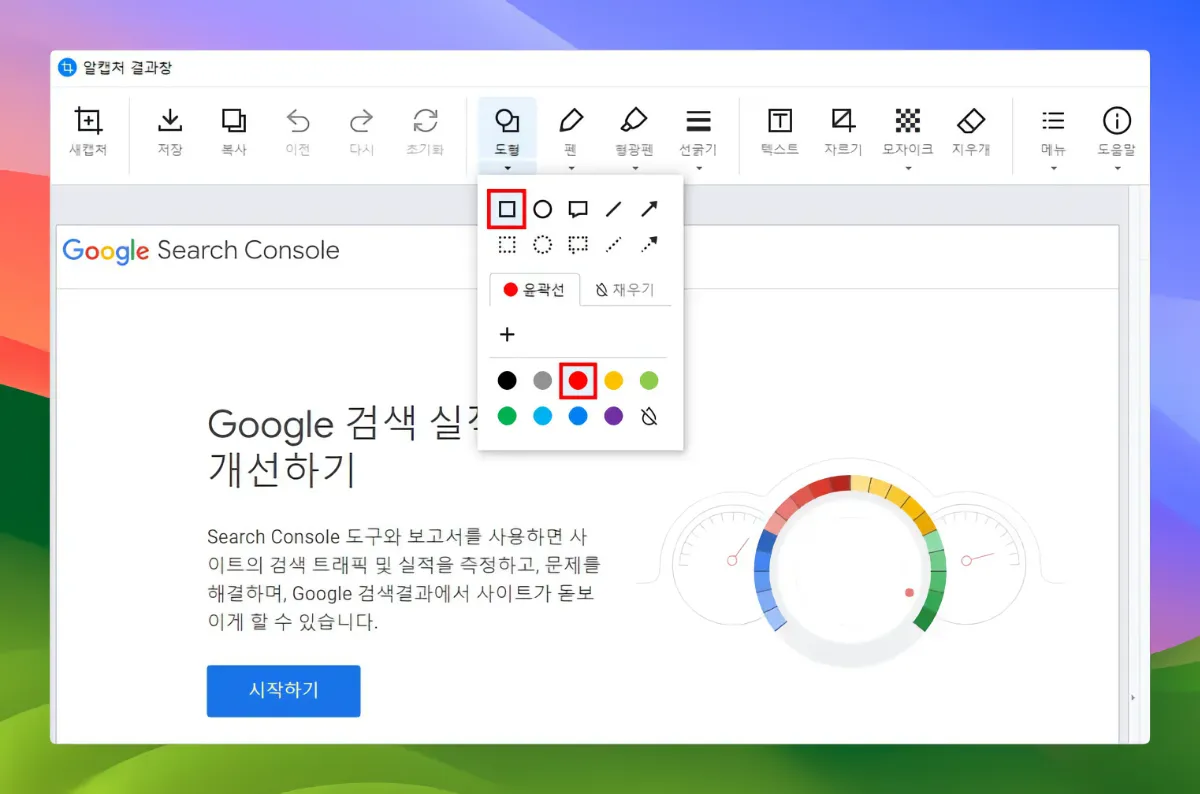Viewport: 1200px width, 794px height.
Task: Open the help (도움말) dropdown
Action: (1117, 131)
